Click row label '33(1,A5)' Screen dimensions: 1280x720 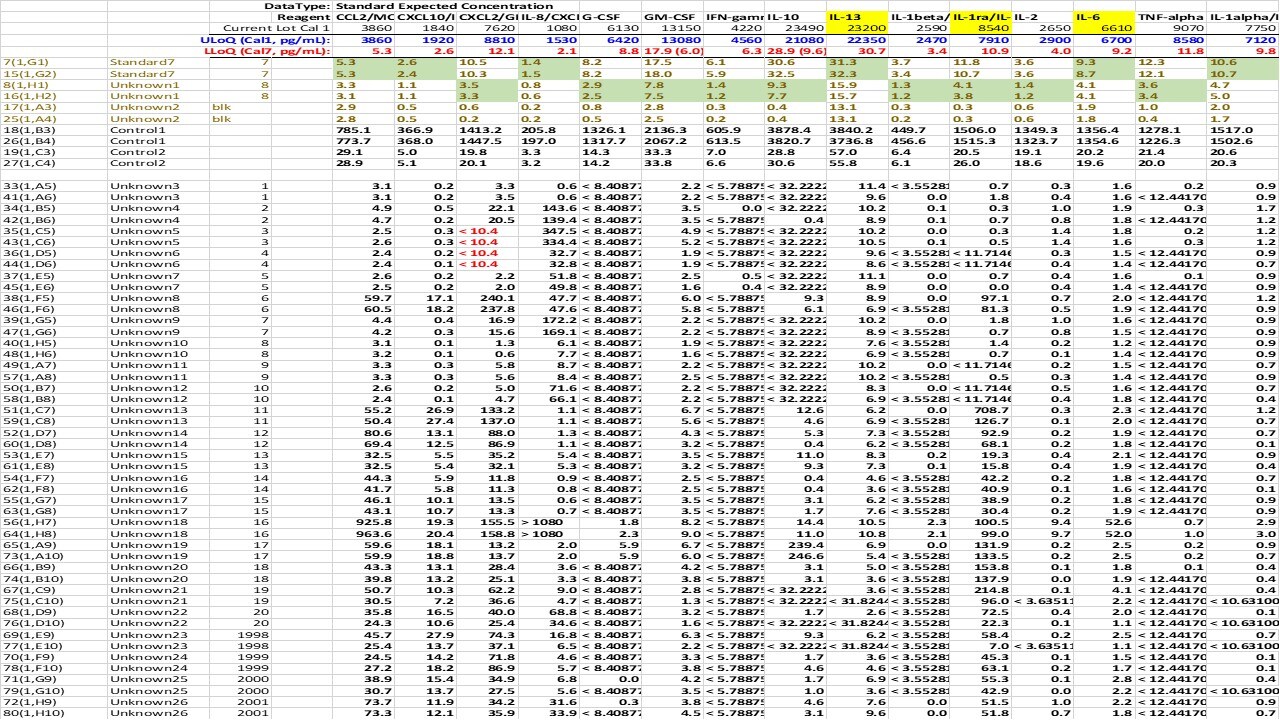27,186
